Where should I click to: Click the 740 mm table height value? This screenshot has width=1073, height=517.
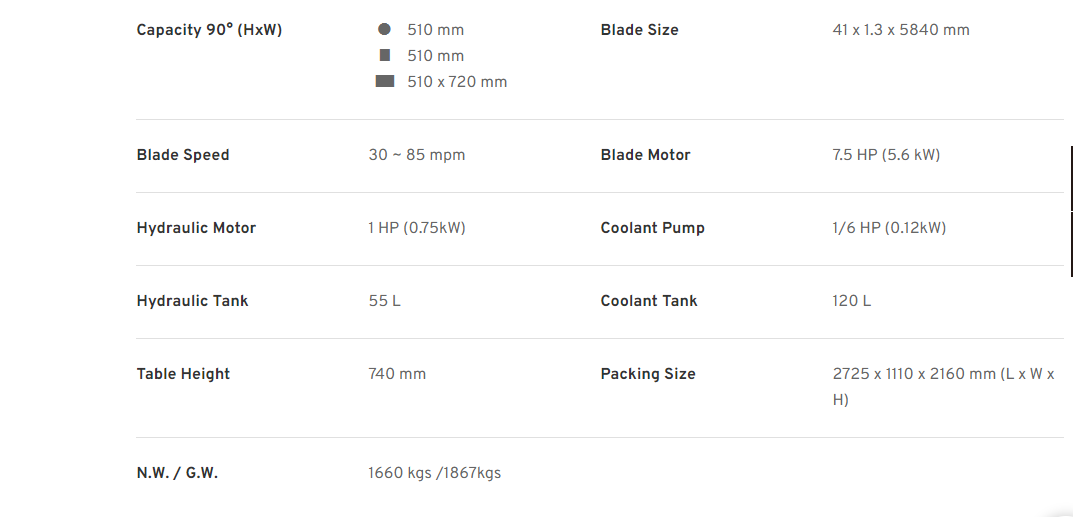pyautogui.click(x=397, y=374)
